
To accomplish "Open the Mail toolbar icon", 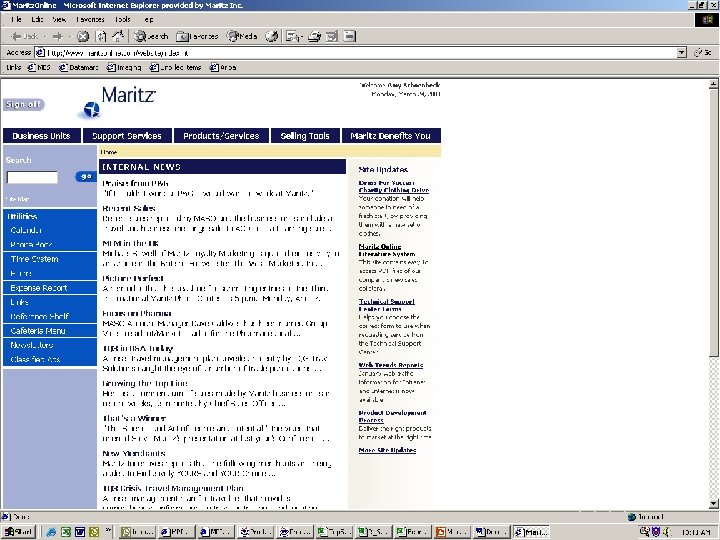I will click(292, 36).
